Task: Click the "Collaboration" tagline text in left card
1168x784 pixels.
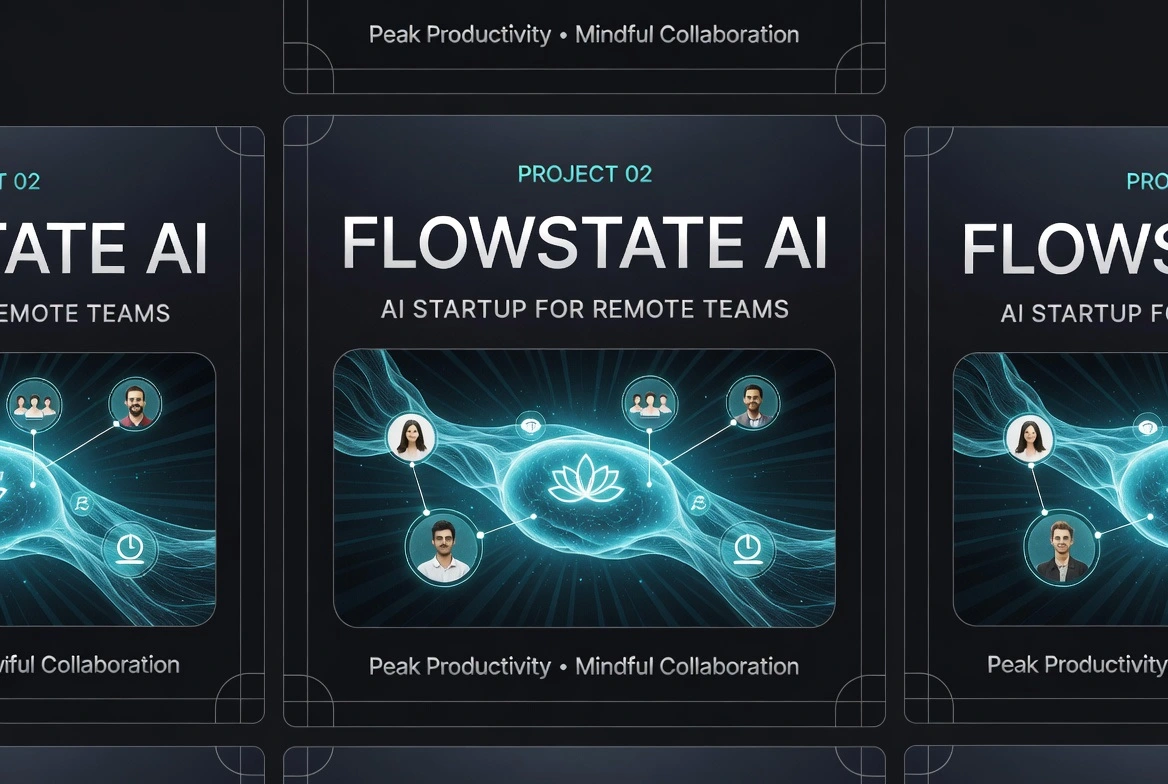Action: pos(110,665)
